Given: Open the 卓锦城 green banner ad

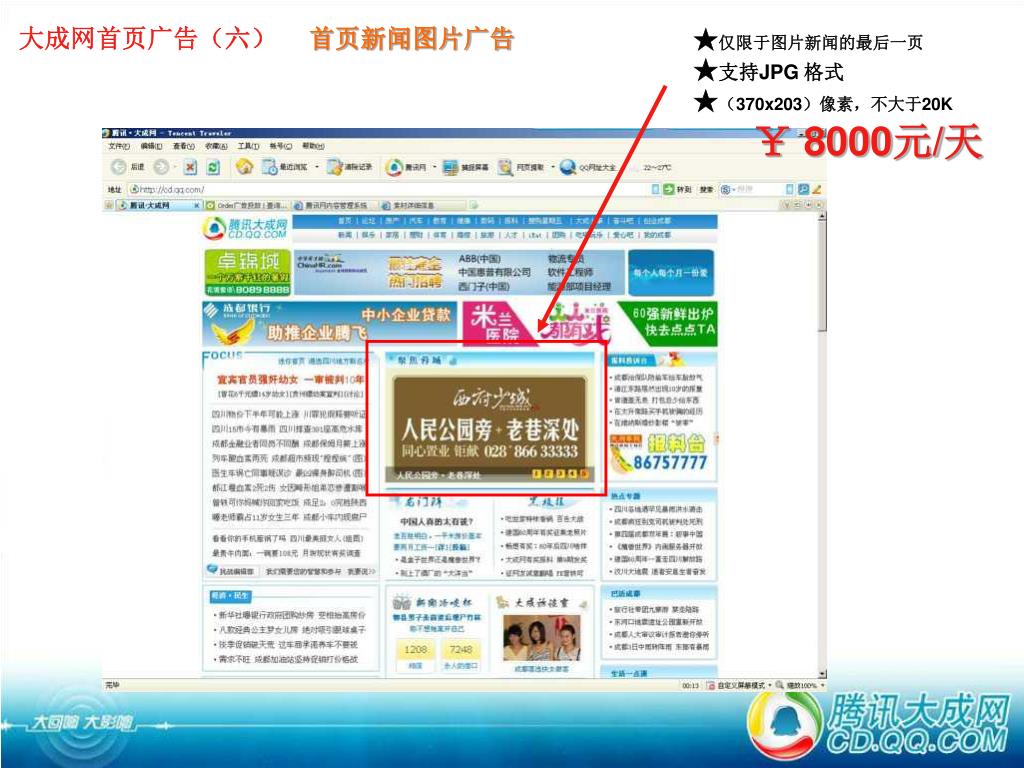Looking at the screenshot, I should [248, 272].
